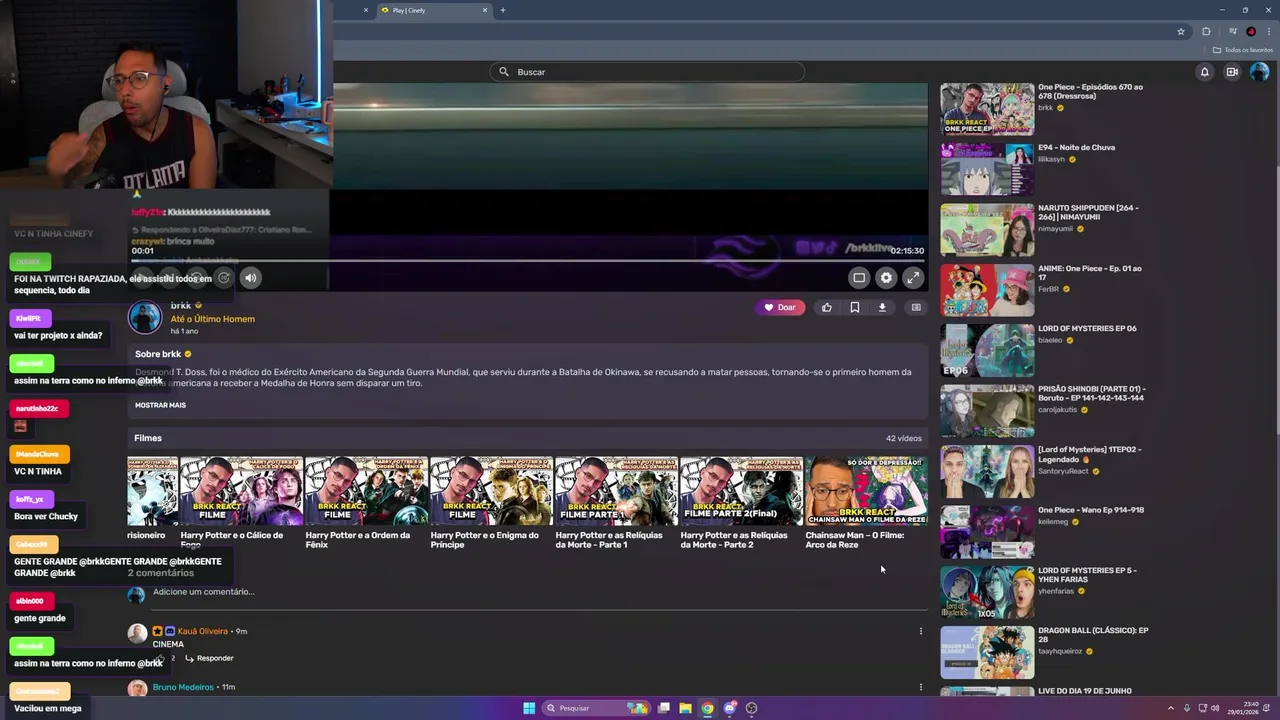Open taskbar microphone tray icon
Viewport: 1280px width, 720px height.
pyautogui.click(x=1187, y=708)
